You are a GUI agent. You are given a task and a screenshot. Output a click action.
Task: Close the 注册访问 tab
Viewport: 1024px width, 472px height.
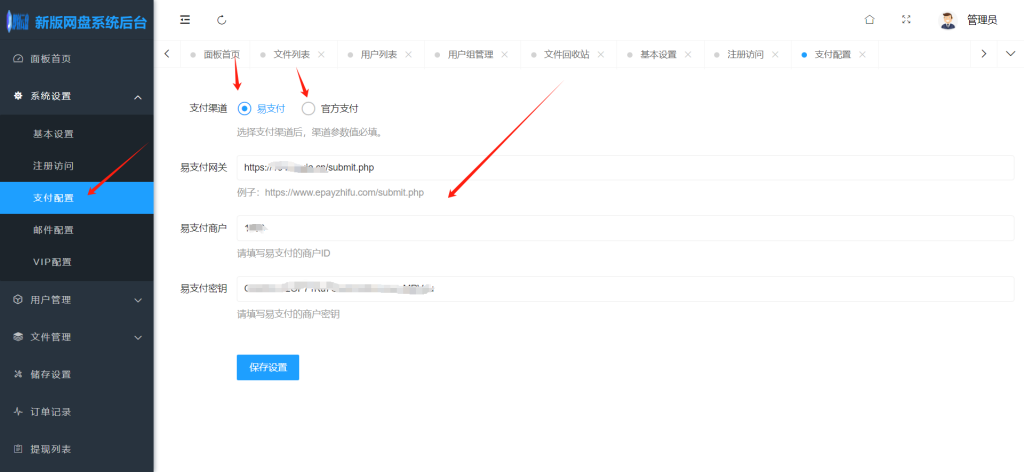(x=775, y=55)
